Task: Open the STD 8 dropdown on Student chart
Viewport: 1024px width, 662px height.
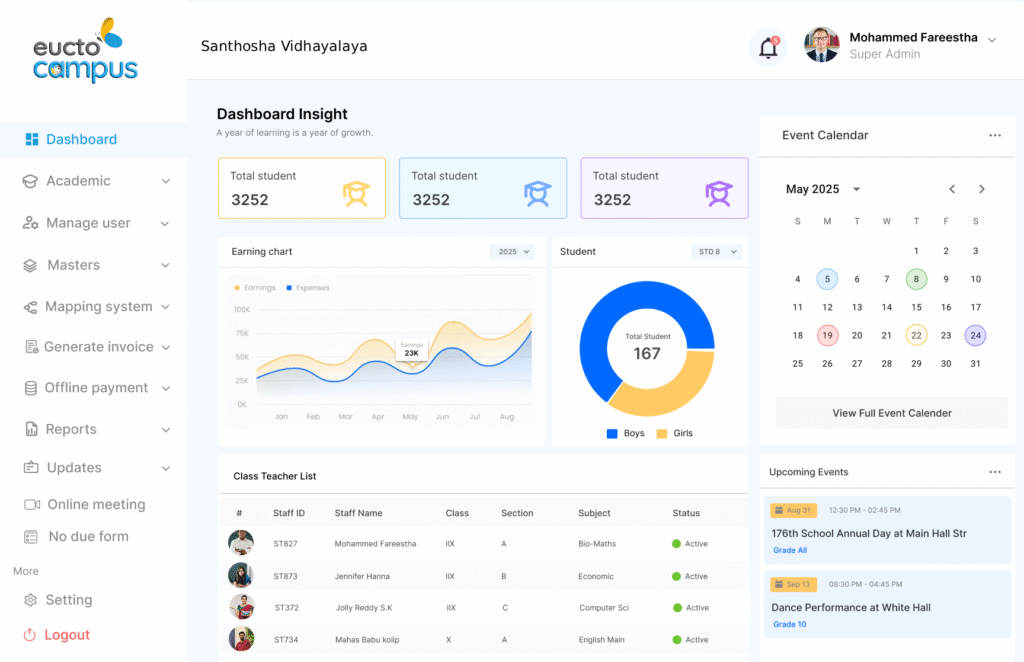Action: 717,252
